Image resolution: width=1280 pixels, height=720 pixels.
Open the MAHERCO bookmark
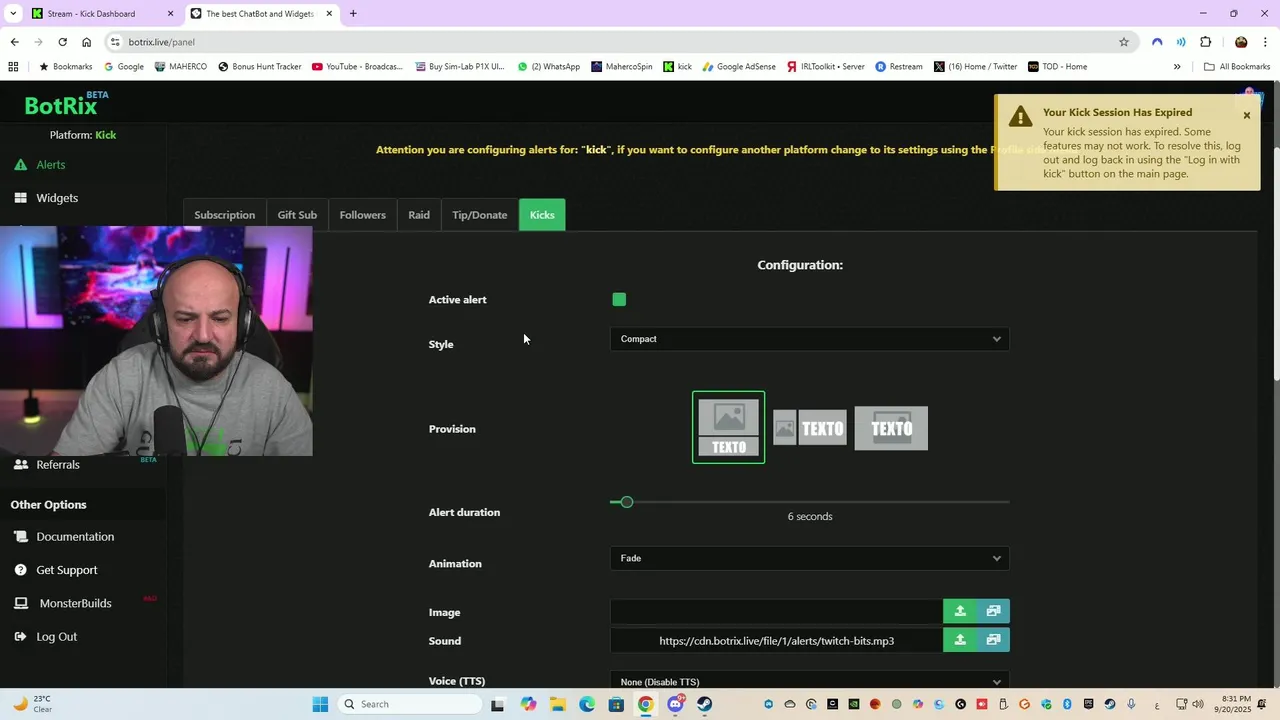(x=180, y=67)
